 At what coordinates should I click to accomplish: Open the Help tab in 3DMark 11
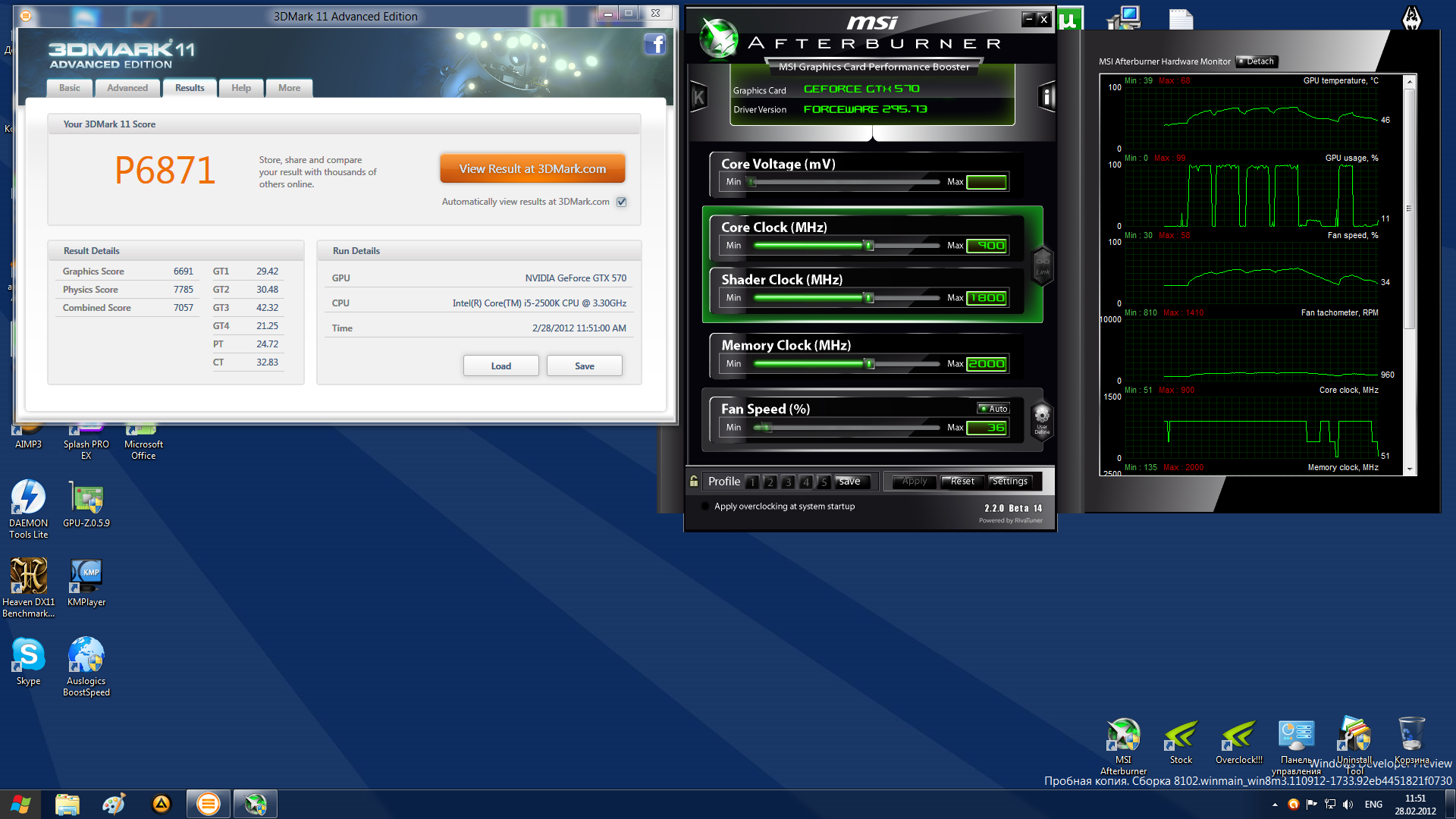241,88
